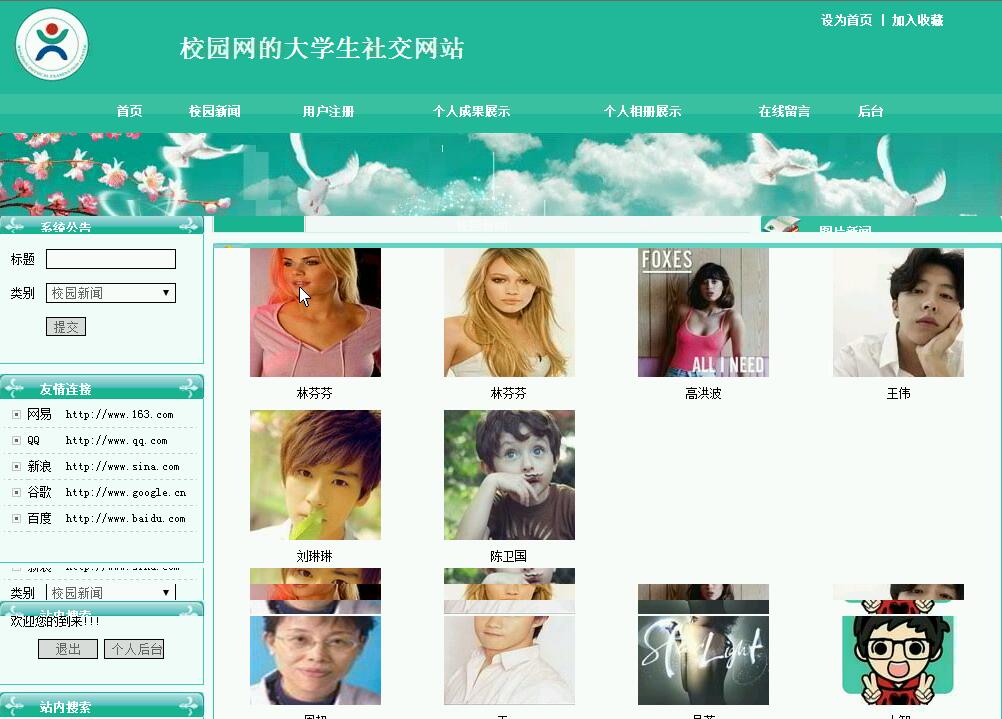Click the name 王伟 under photo

tap(898, 394)
